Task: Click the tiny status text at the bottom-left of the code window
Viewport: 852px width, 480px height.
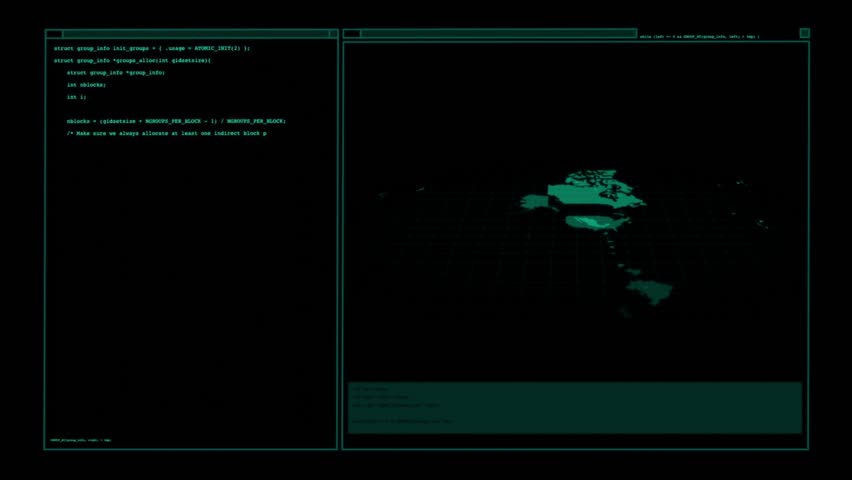Action: [x=81, y=440]
